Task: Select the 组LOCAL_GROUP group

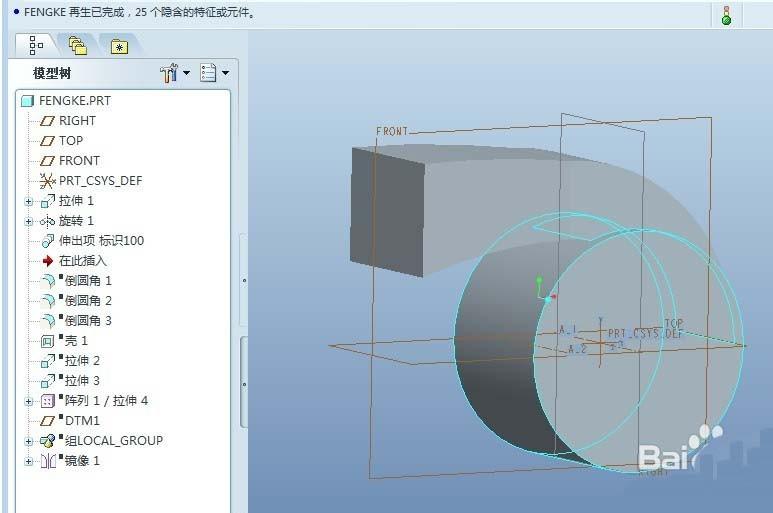Action: tap(113, 441)
